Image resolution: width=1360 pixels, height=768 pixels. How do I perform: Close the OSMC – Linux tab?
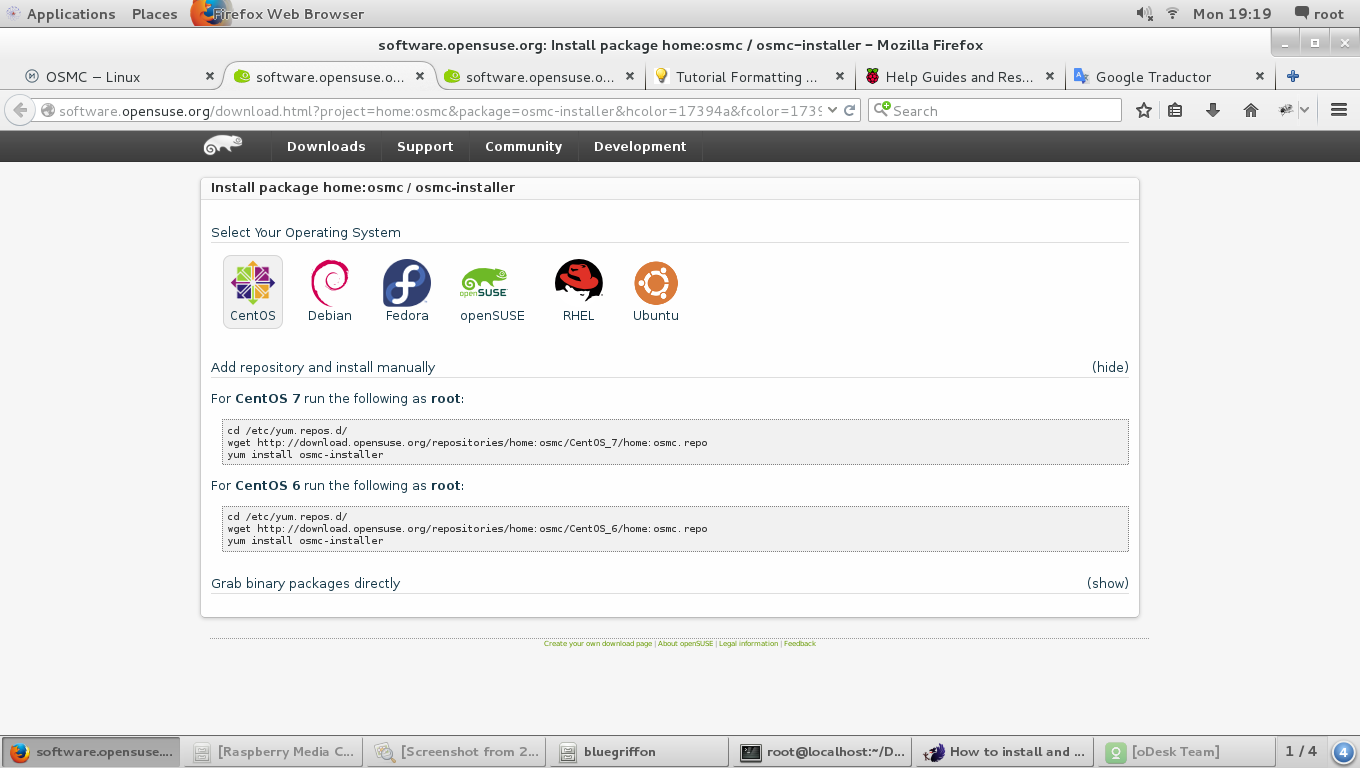point(210,76)
